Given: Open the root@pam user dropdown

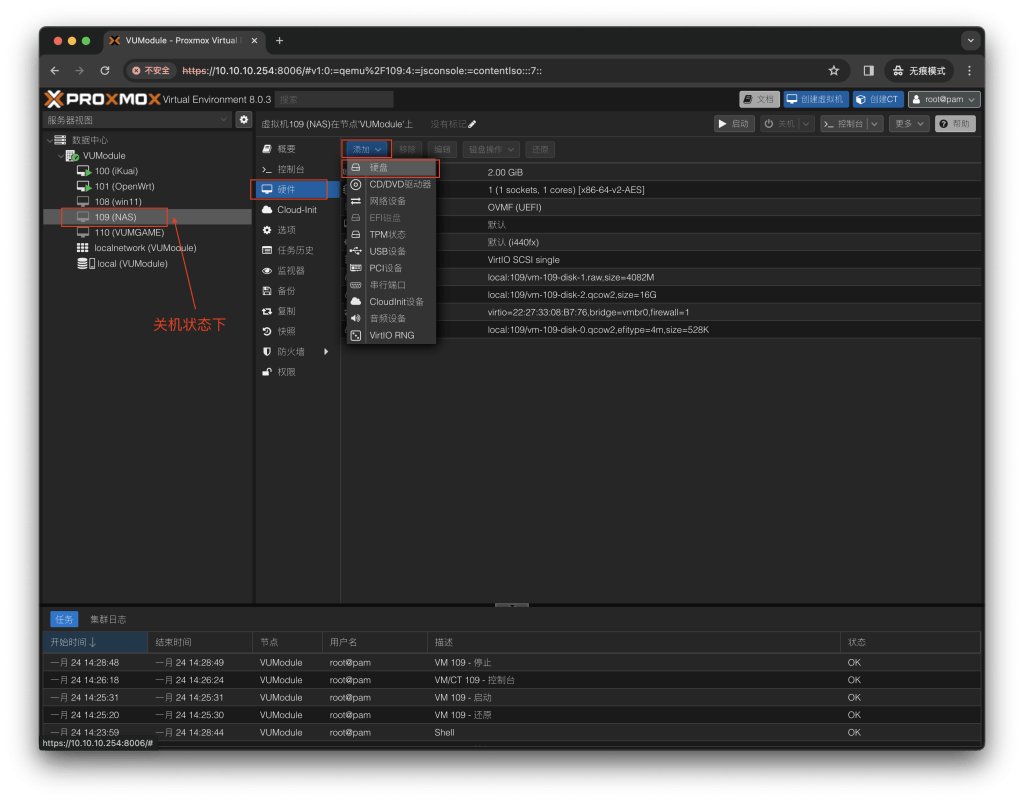Looking at the screenshot, I should tap(943, 99).
